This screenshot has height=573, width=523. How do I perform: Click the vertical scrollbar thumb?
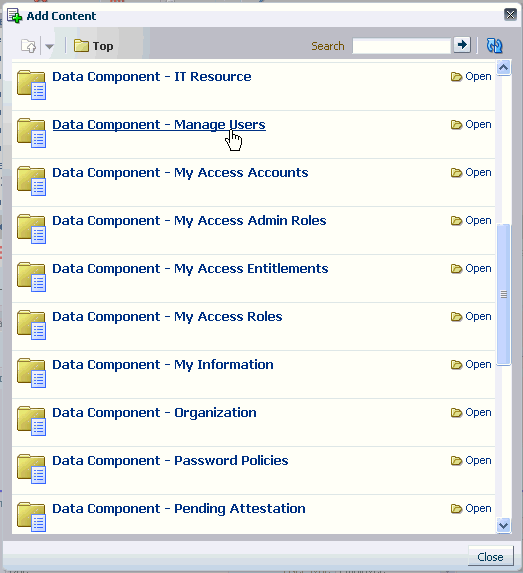click(x=504, y=294)
